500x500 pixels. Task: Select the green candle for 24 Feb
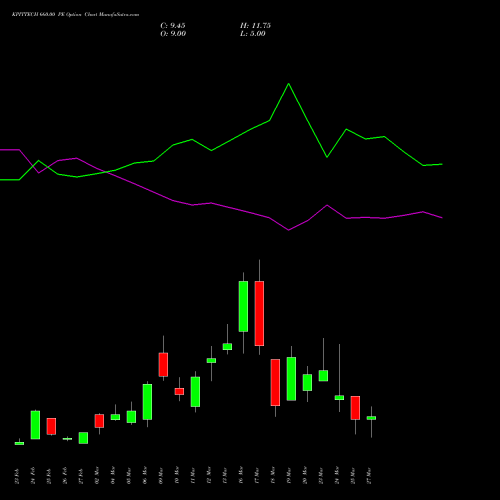click(x=35, y=425)
